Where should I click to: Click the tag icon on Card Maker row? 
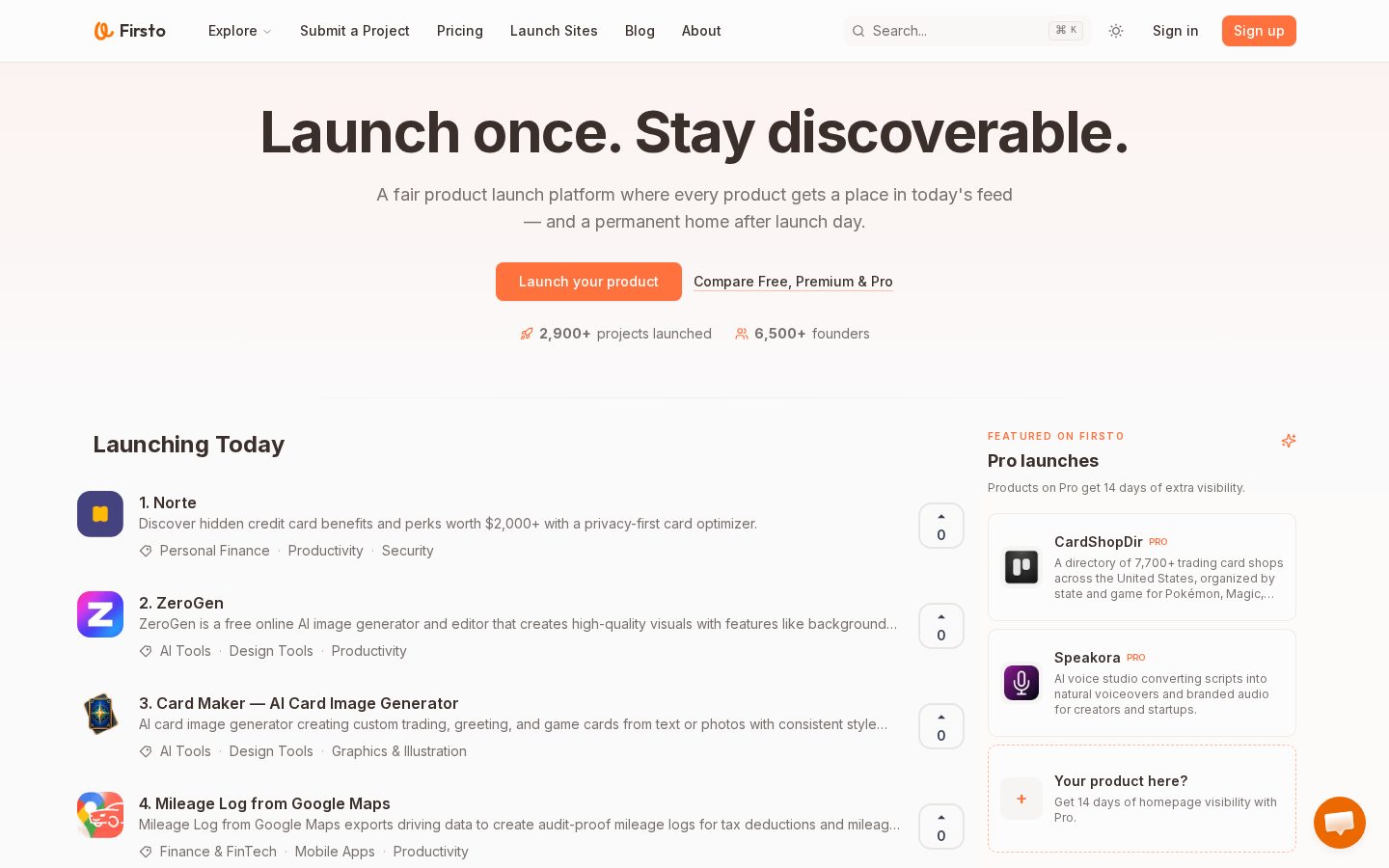tap(146, 751)
